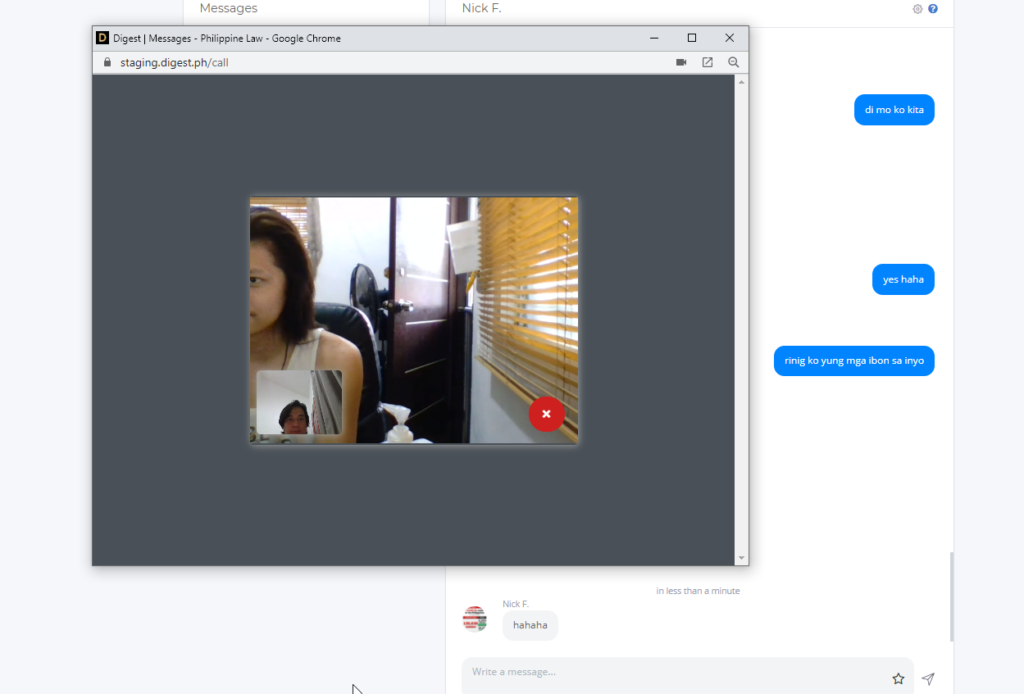1024x694 pixels.
Task: Click the staging.digest.ph/call address text
Action: 174,63
